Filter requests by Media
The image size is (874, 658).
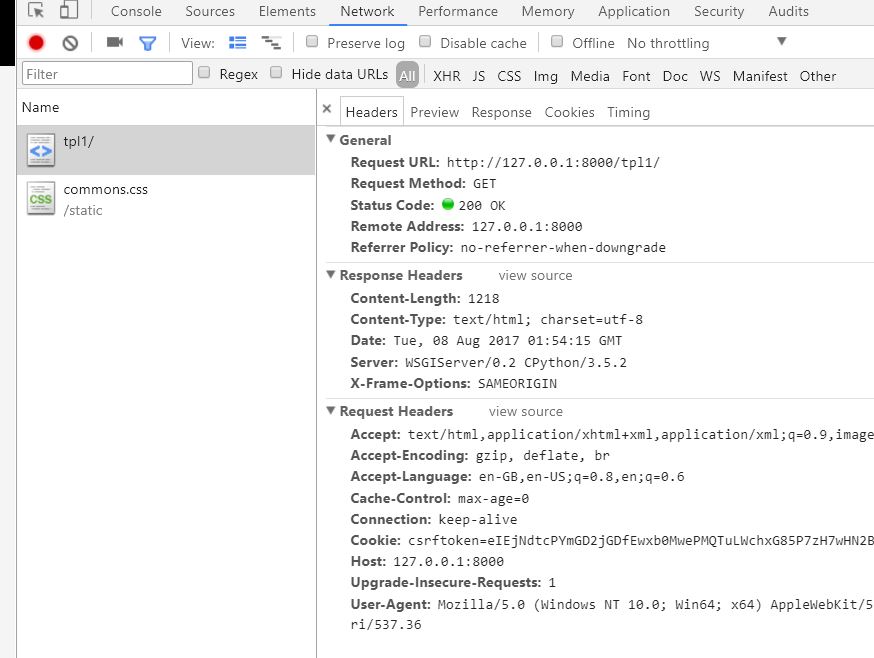pyautogui.click(x=590, y=76)
